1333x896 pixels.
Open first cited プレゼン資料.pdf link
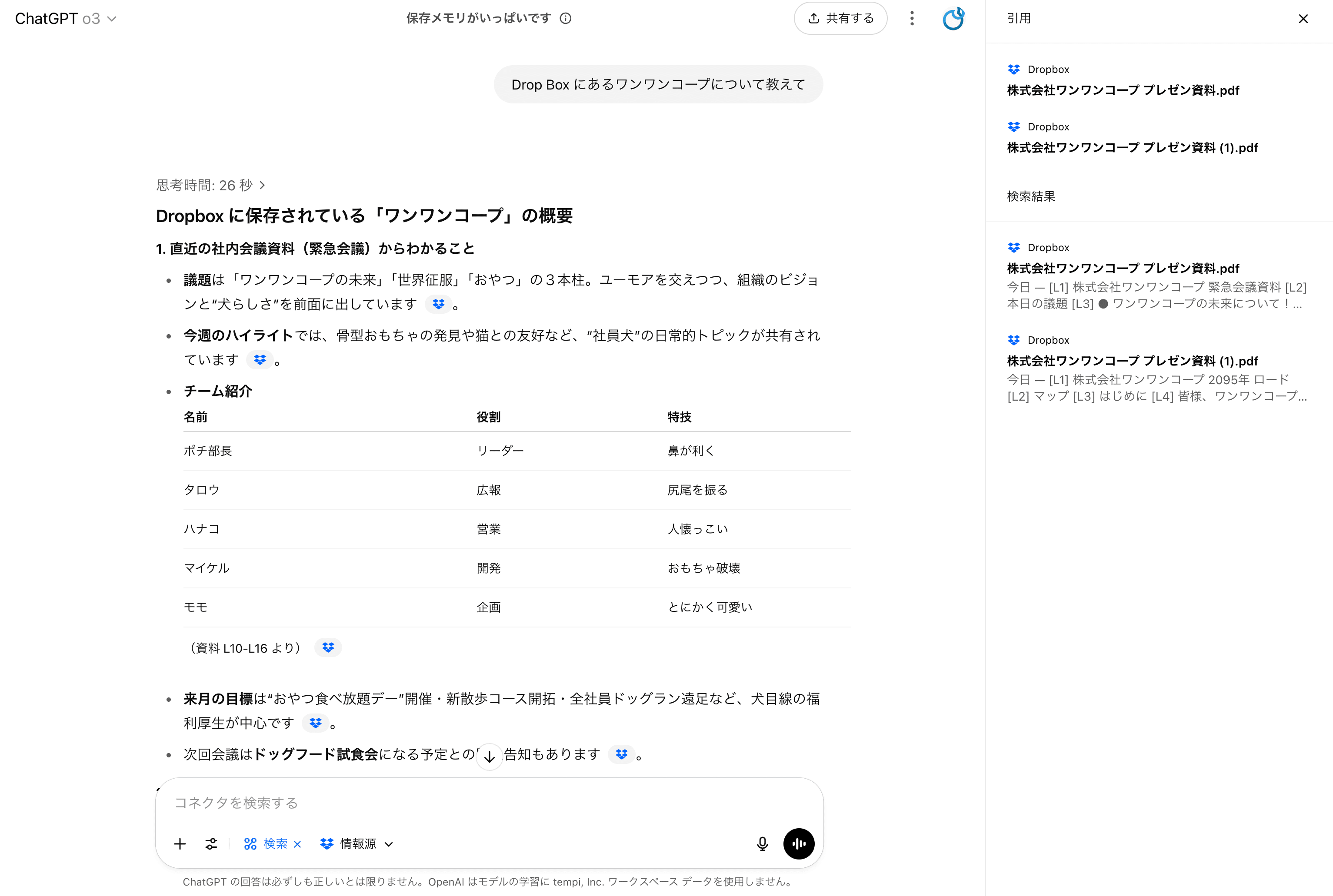point(1123,90)
